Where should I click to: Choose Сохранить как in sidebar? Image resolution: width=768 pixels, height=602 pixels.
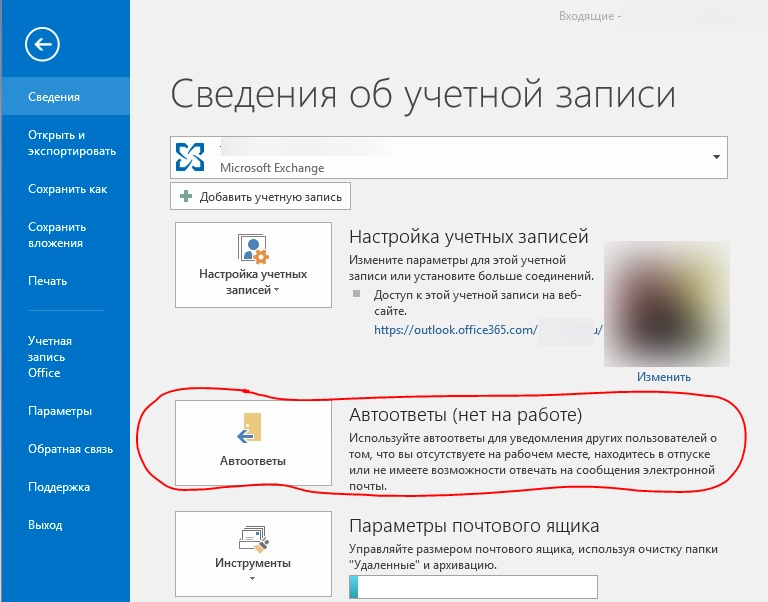click(x=68, y=189)
